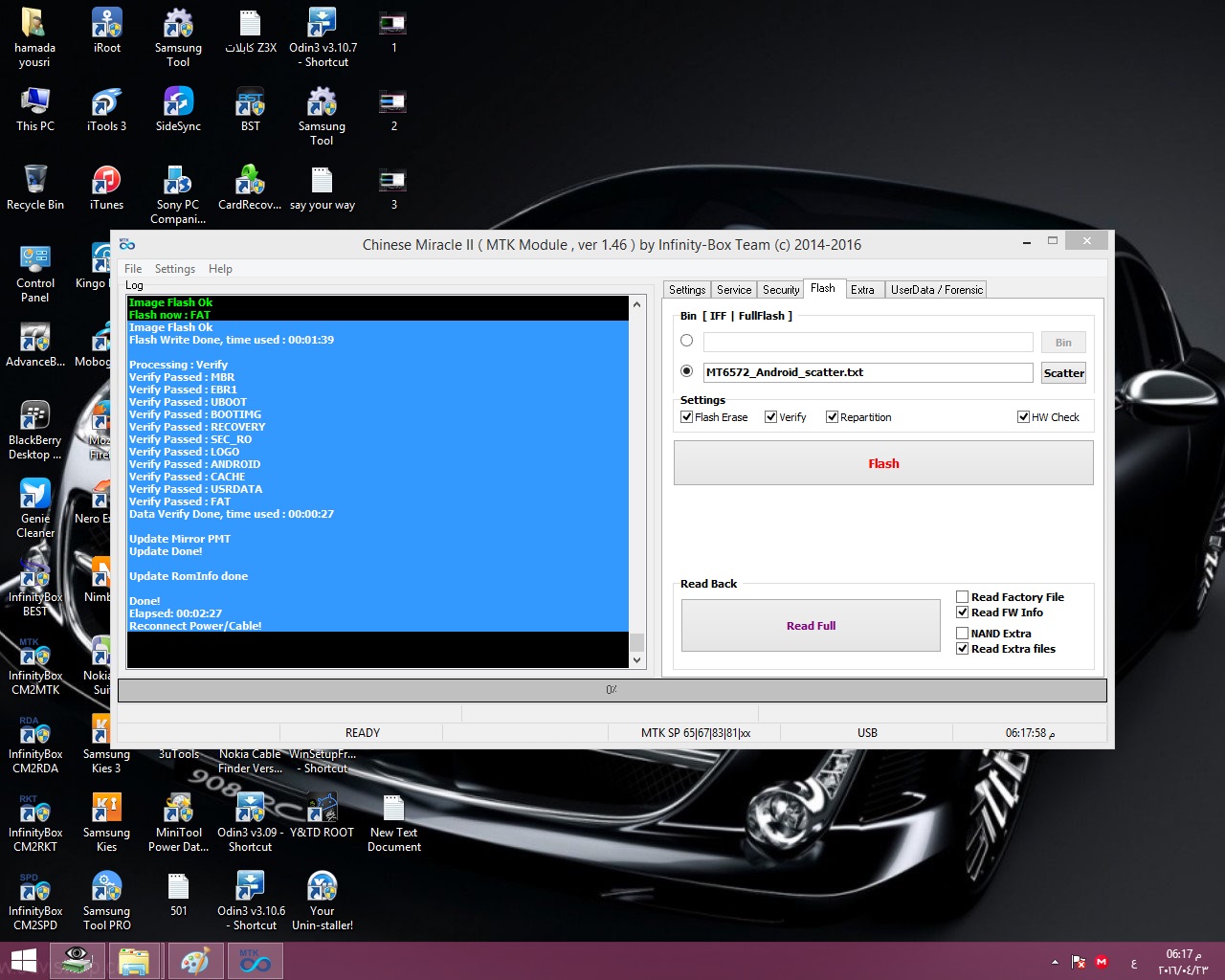Click the Bin browse button
Screen dimensions: 1225x980
tap(1063, 343)
